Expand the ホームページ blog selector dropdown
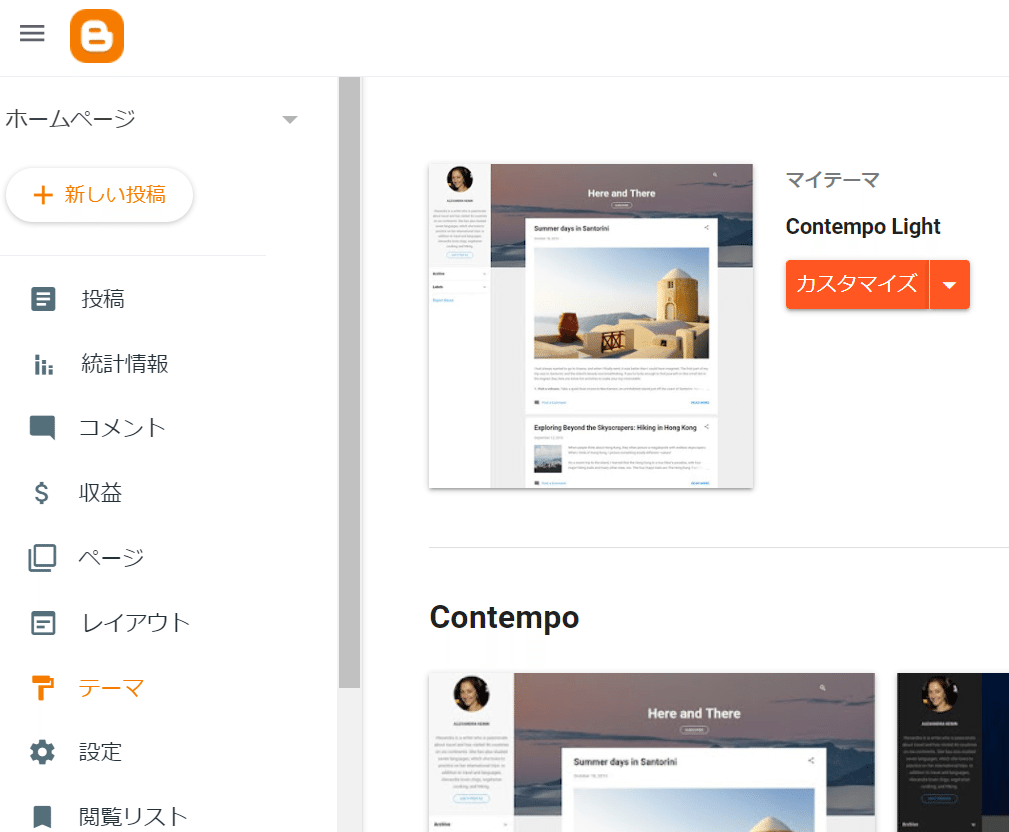This screenshot has height=832, width=1009. [290, 120]
